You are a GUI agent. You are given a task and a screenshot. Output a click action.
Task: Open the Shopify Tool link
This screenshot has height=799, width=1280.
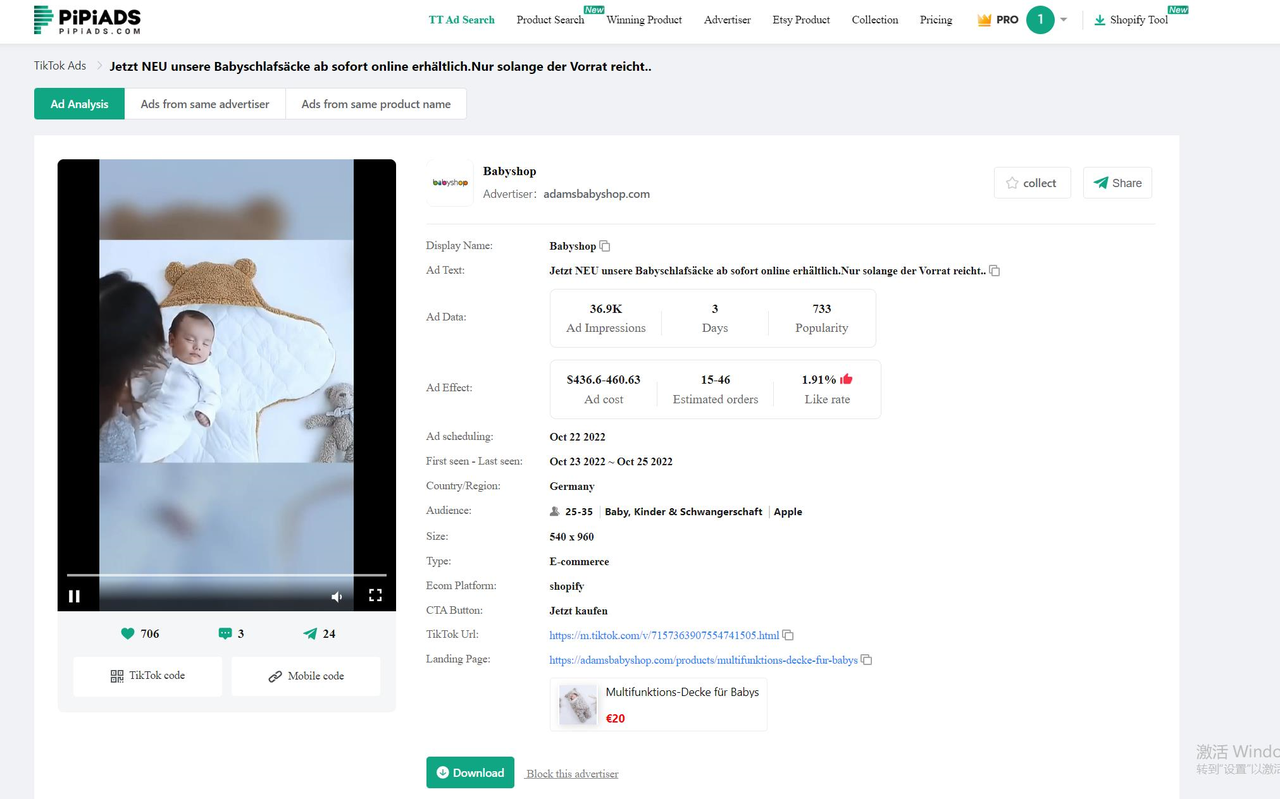[1131, 20]
